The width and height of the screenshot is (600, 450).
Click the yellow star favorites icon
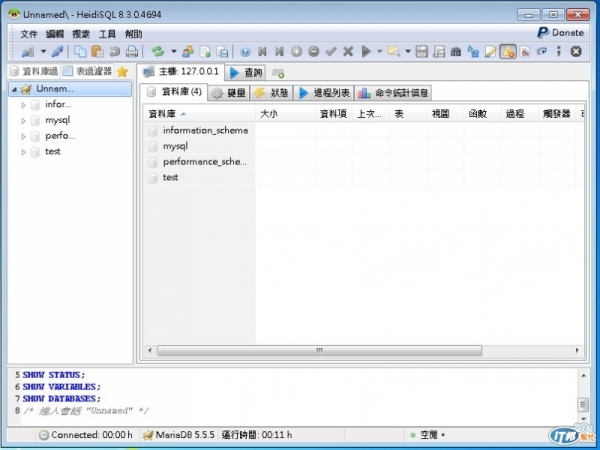[x=122, y=72]
